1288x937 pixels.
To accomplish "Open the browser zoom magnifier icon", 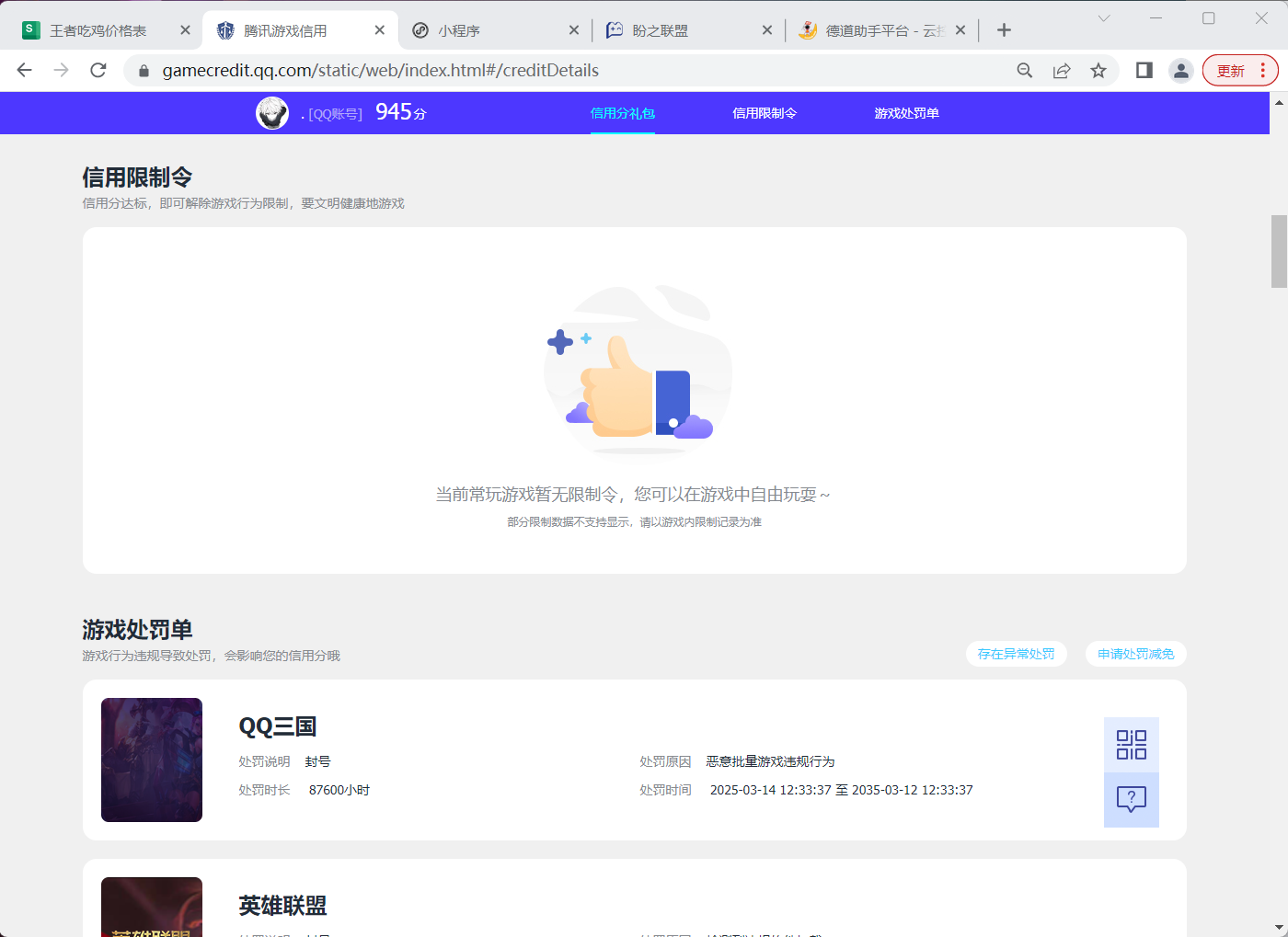I will pos(1025,71).
